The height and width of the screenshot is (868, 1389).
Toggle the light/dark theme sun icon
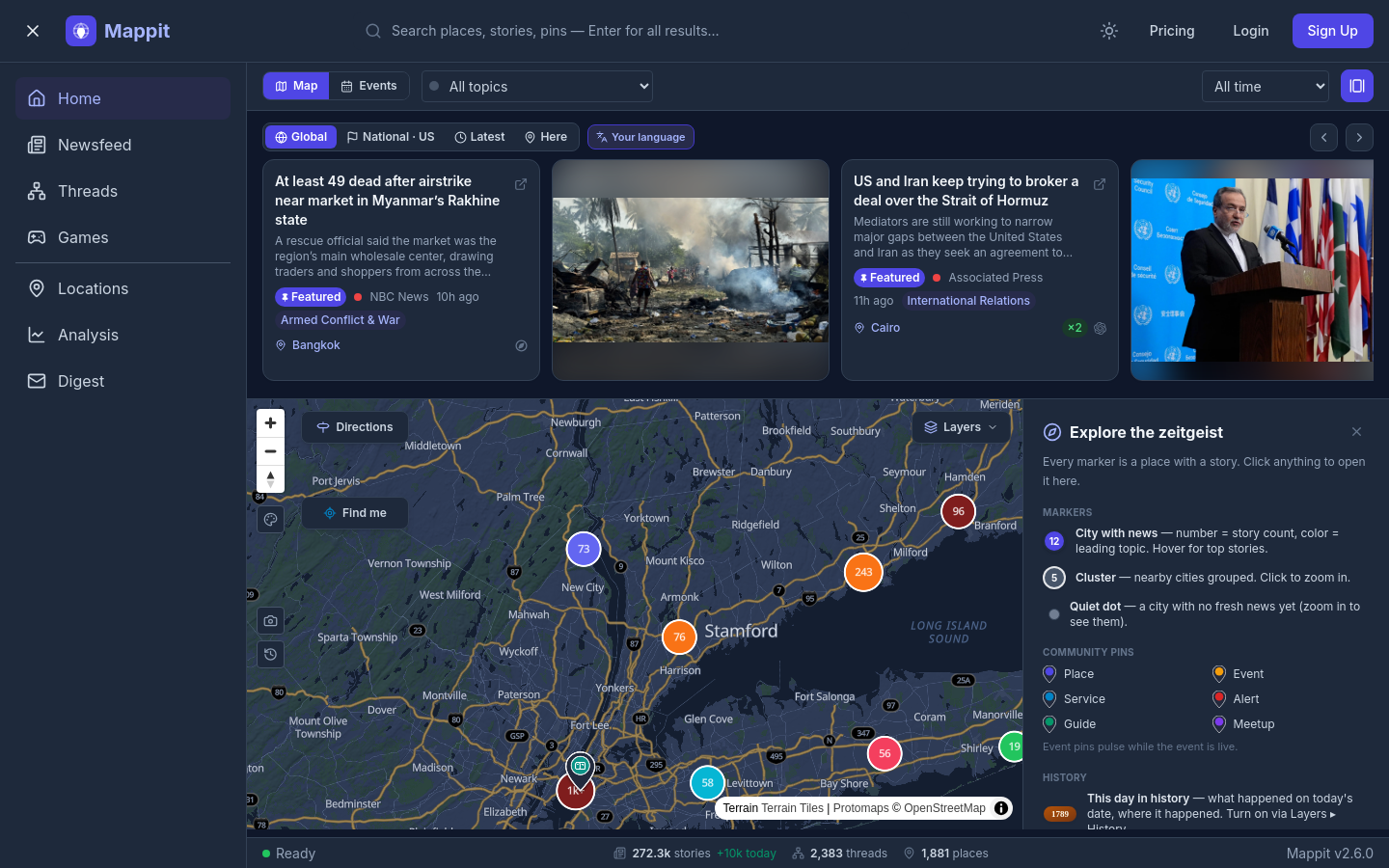(x=1109, y=31)
